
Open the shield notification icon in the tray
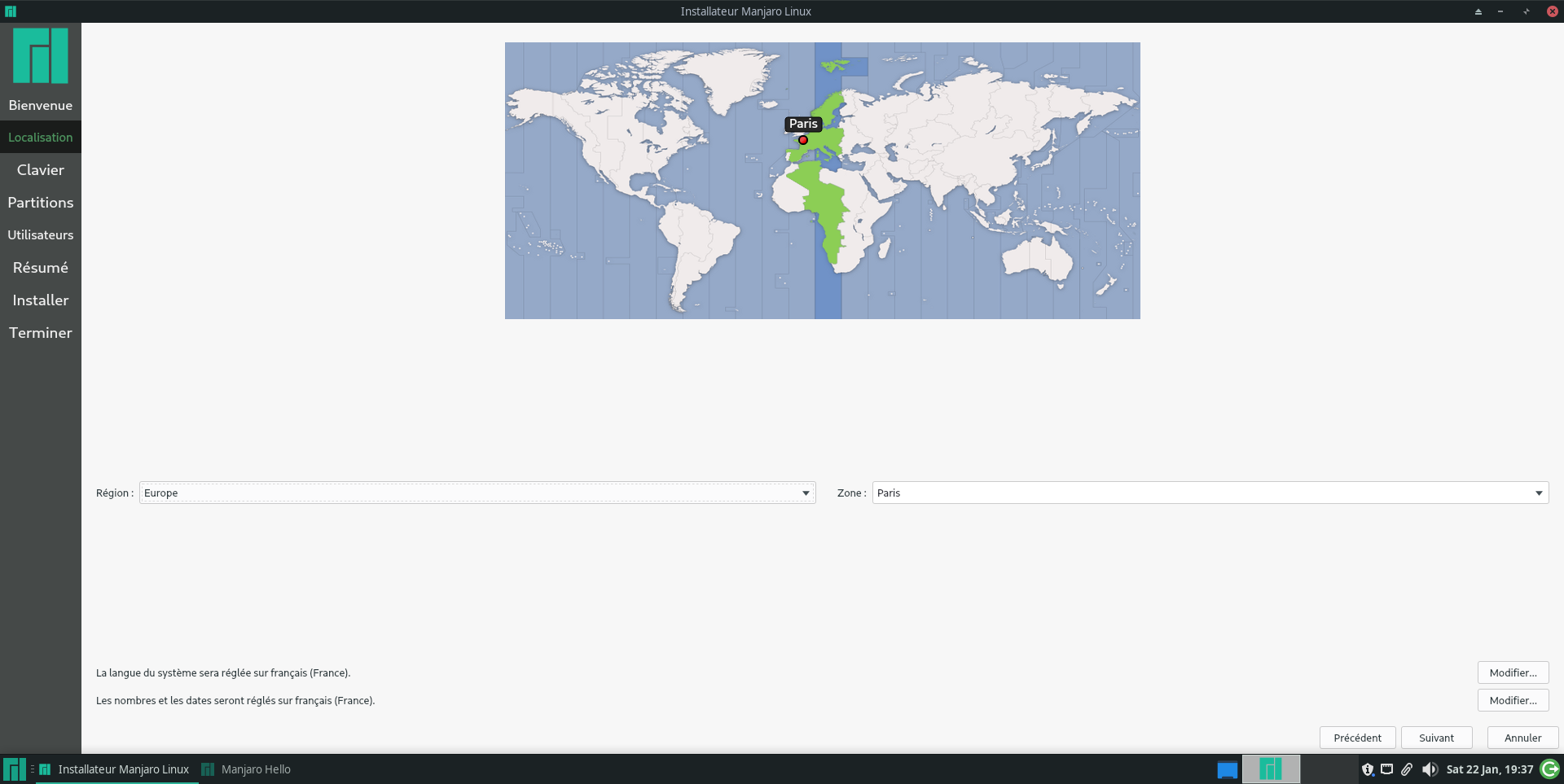[1368, 769]
